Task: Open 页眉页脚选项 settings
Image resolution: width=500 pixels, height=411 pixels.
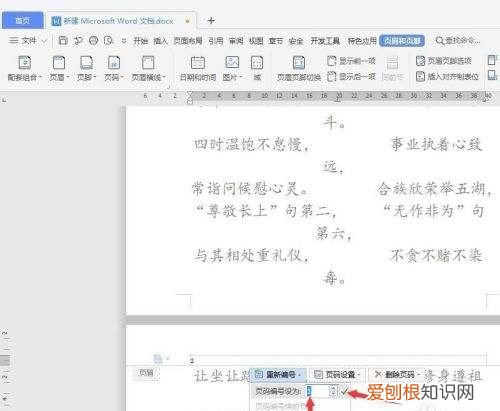Action: [x=444, y=61]
